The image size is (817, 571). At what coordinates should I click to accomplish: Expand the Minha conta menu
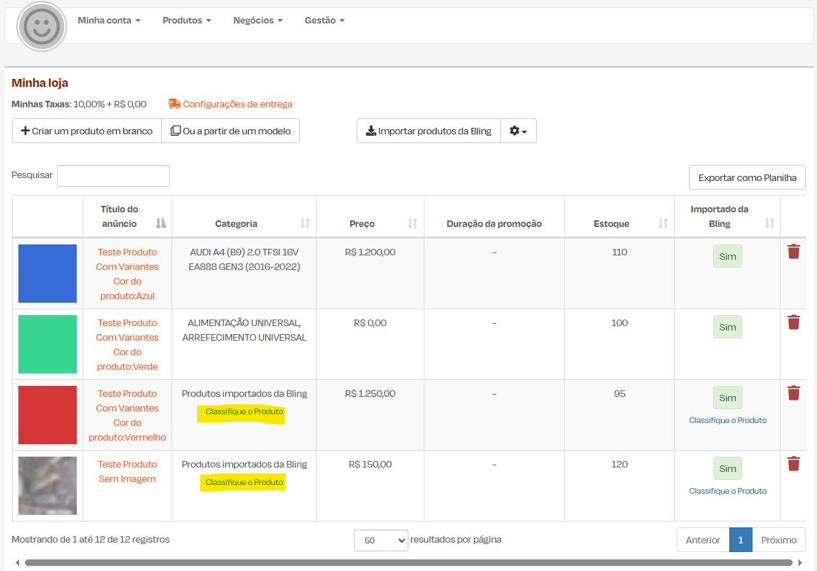[x=108, y=20]
